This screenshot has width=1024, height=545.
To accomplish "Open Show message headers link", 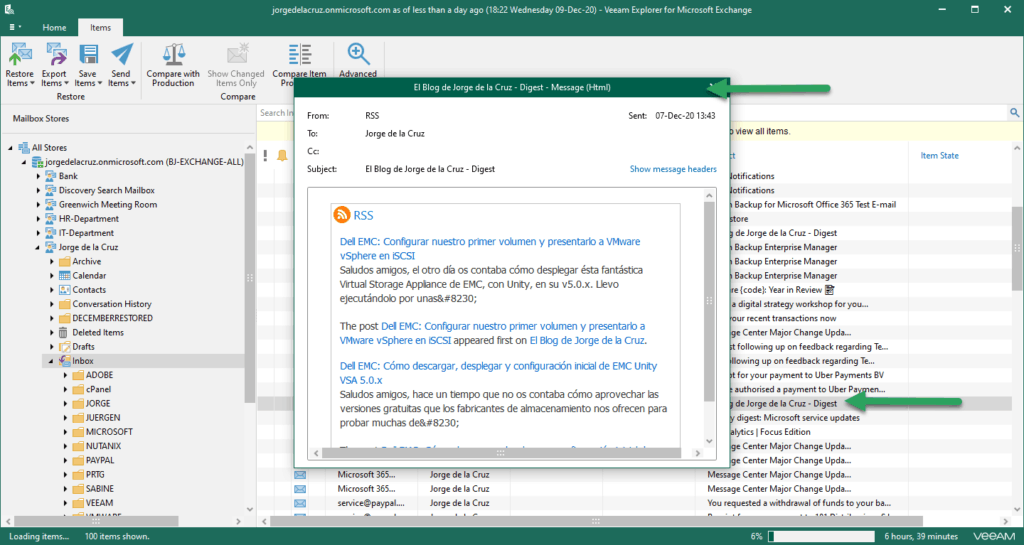I will [673, 169].
